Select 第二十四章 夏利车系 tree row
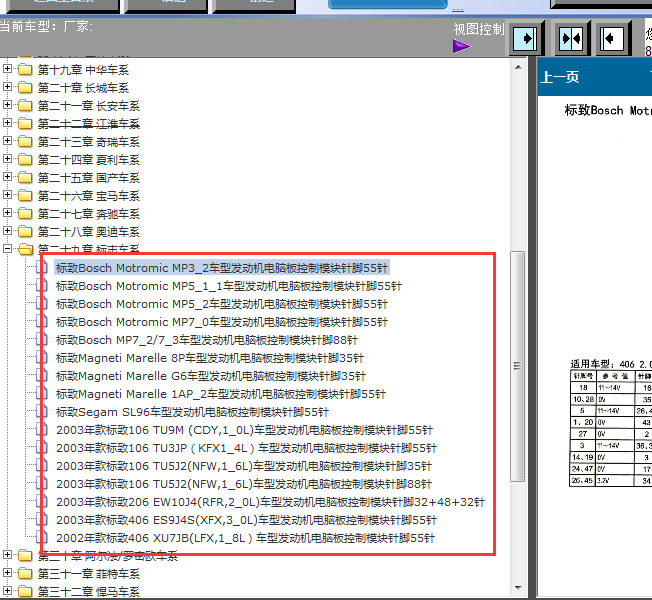Image resolution: width=652 pixels, height=600 pixels. click(89, 160)
